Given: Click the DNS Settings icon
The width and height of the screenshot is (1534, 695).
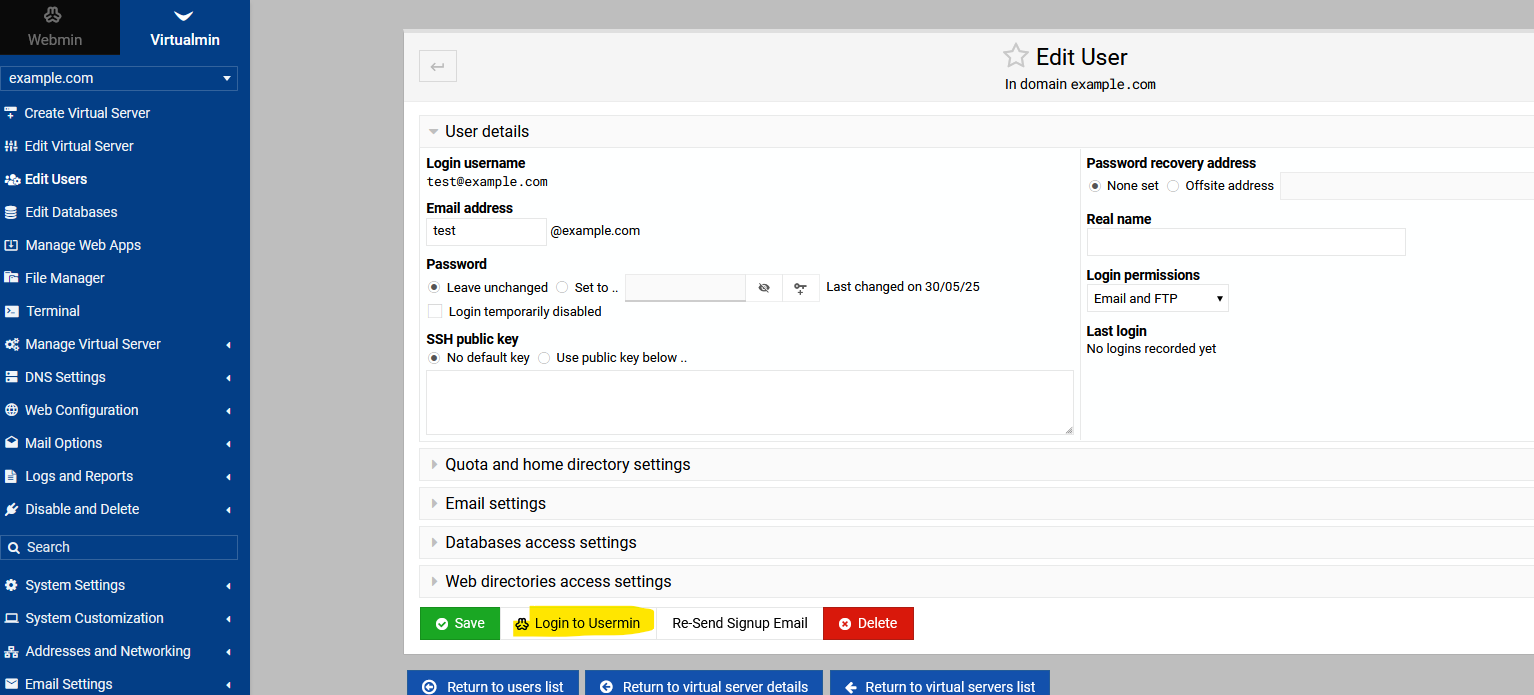Looking at the screenshot, I should 12,377.
